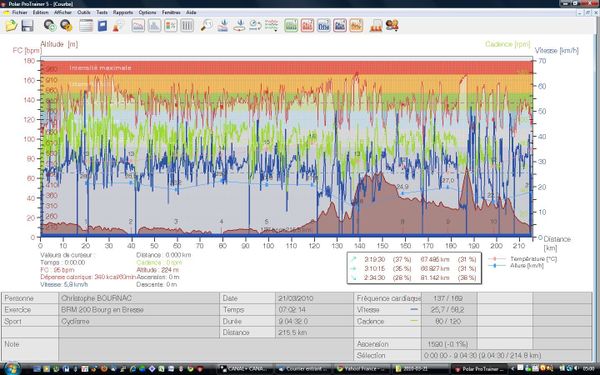This screenshot has width=600, height=375.
Task: Click the watch icon with green arrow
Action: pyautogui.click(x=50, y=26)
